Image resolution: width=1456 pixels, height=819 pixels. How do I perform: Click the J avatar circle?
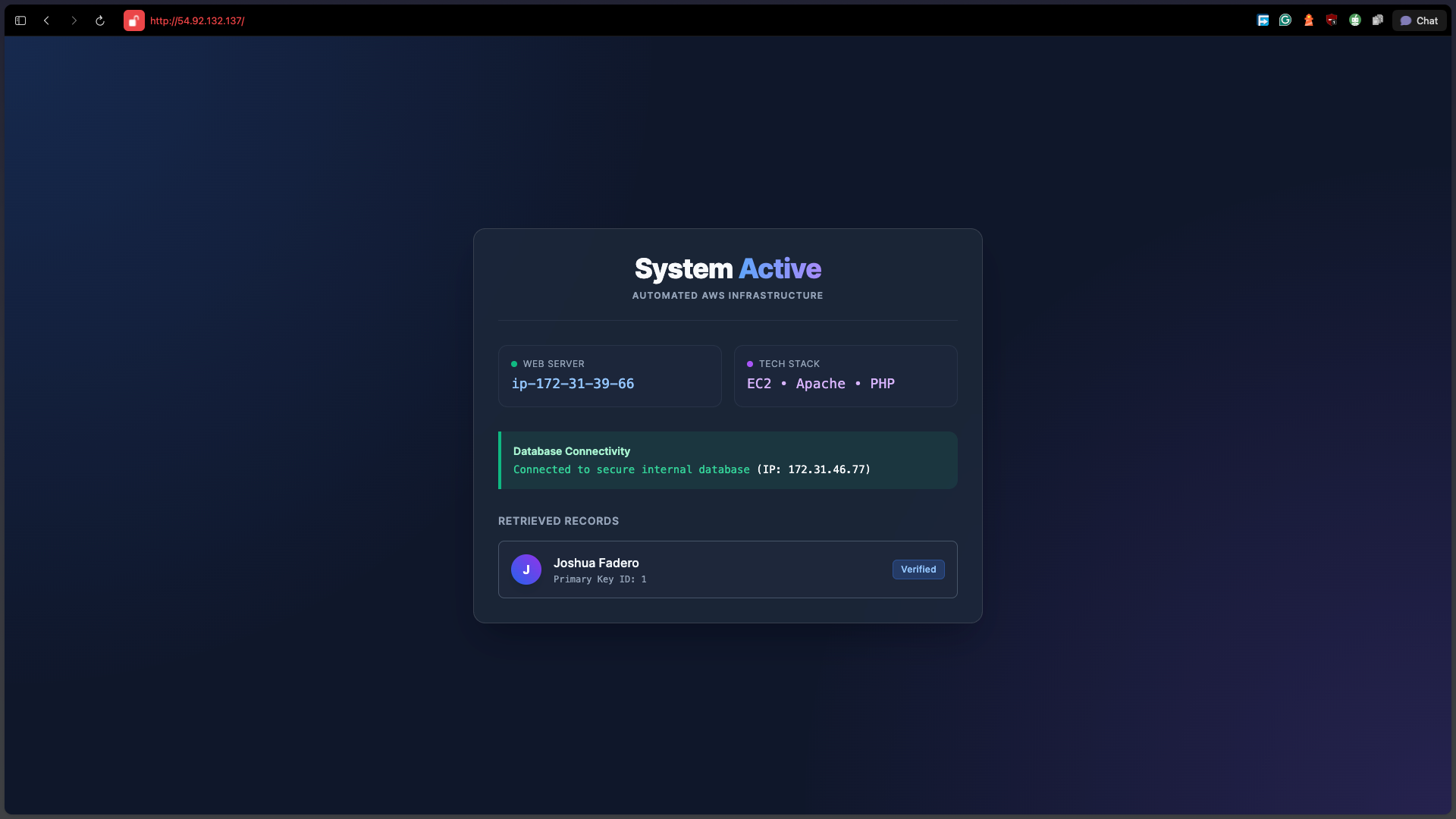[x=526, y=570]
